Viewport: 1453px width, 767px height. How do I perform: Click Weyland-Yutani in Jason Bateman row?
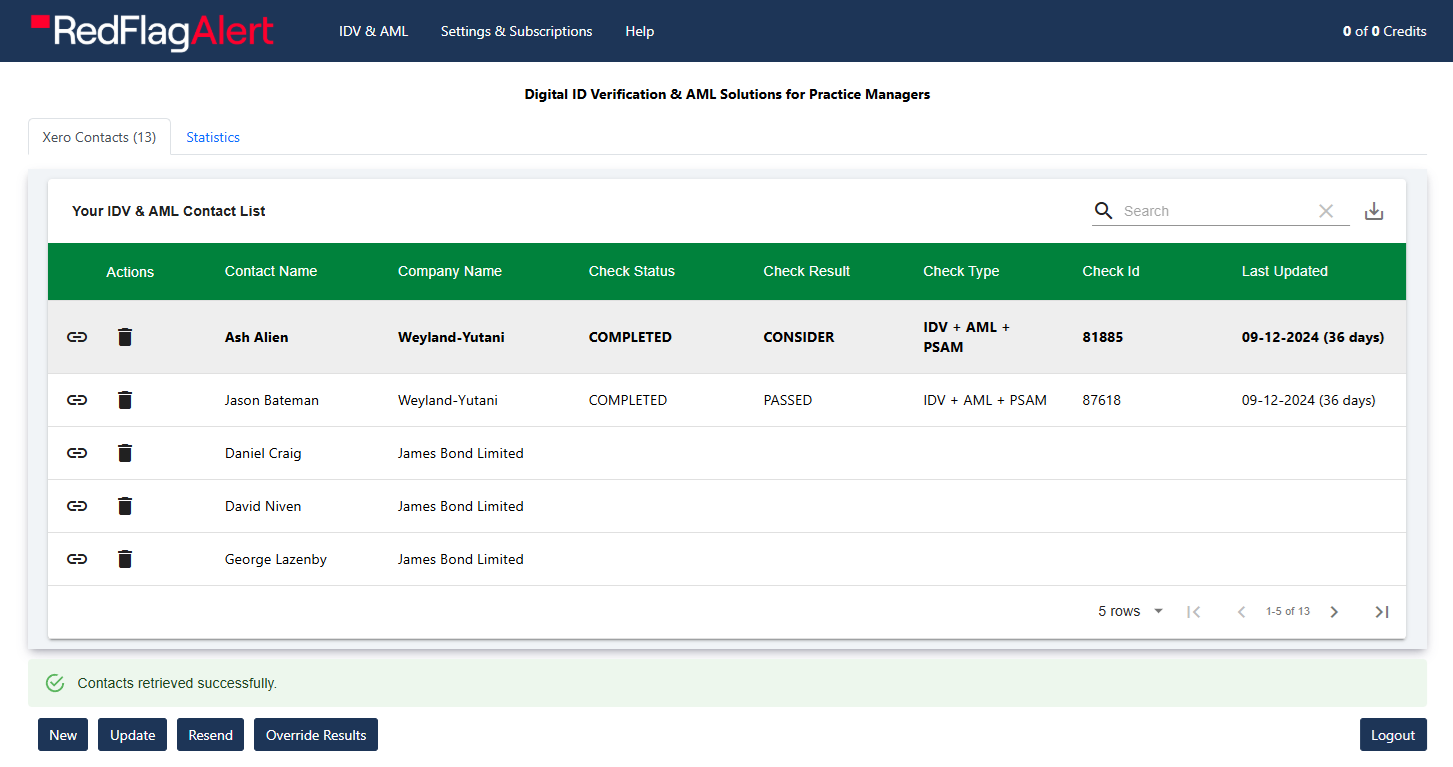click(x=448, y=400)
